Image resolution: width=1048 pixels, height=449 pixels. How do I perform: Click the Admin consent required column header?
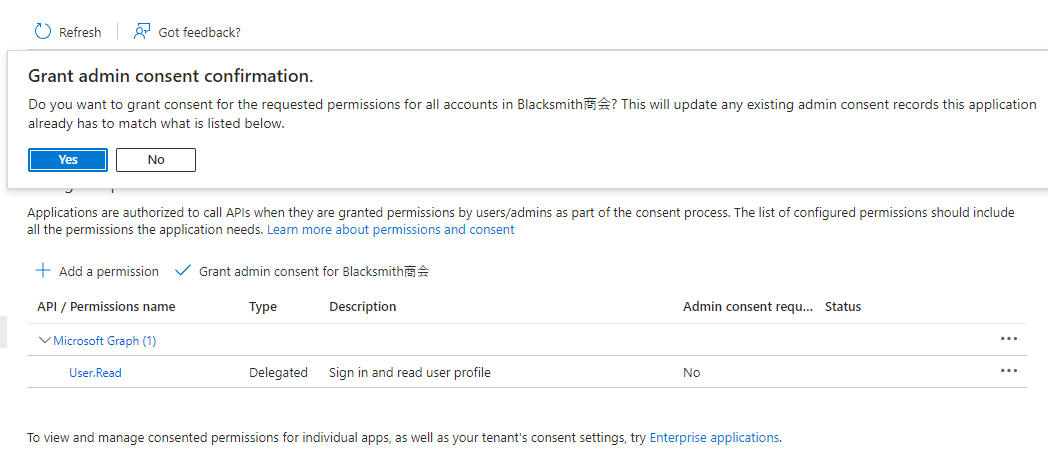[x=747, y=307]
